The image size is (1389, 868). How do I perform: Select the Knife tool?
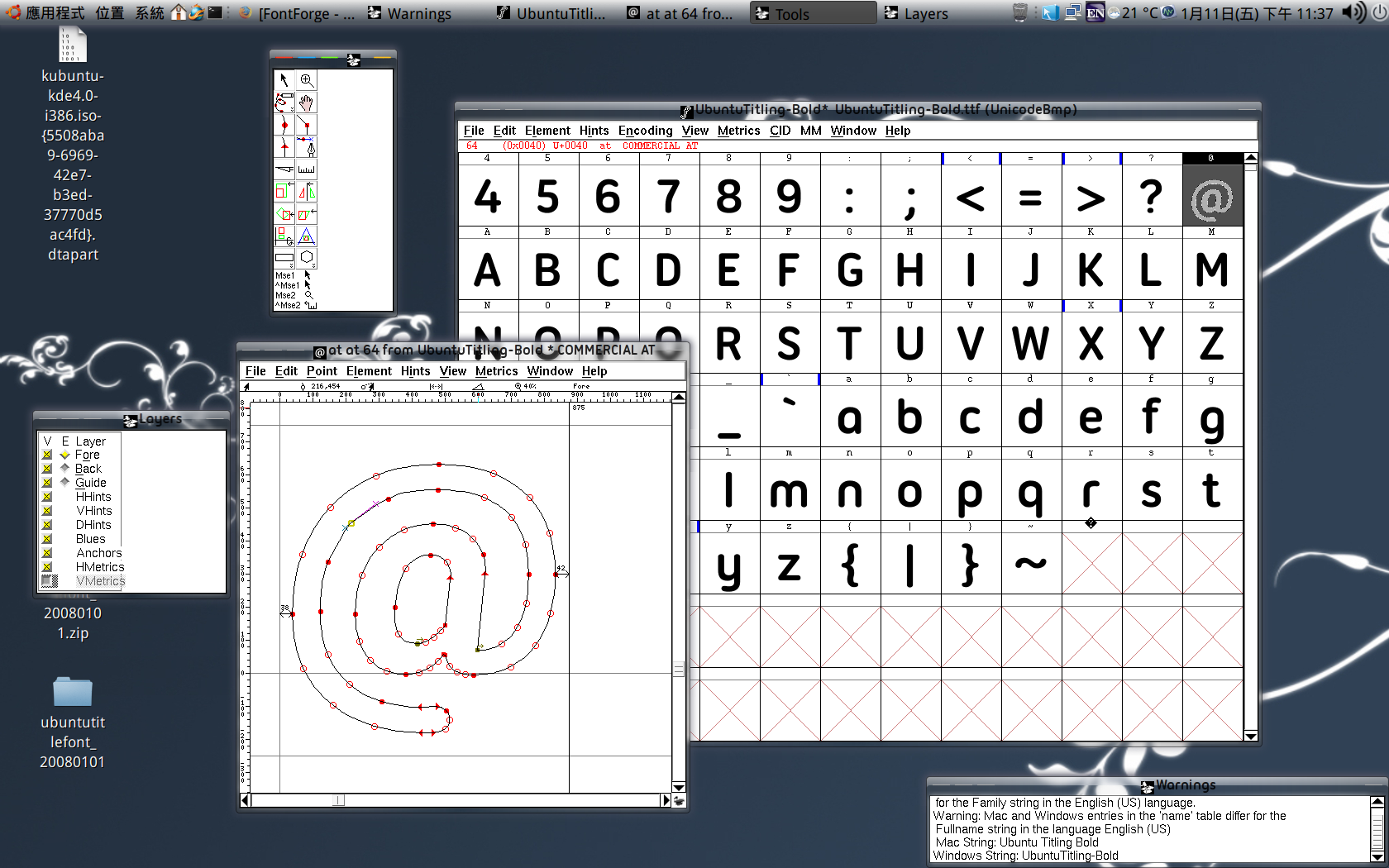[284, 169]
